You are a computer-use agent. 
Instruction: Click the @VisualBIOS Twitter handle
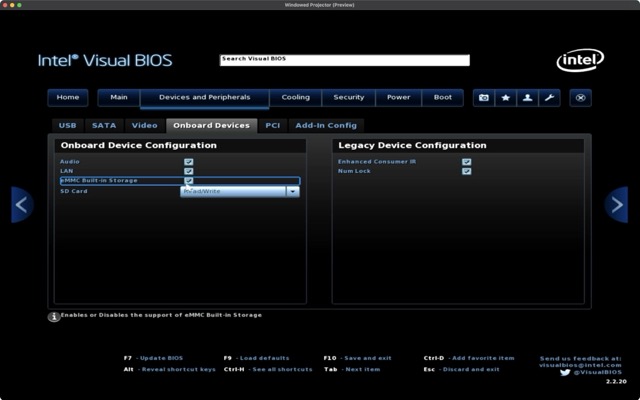tap(598, 372)
